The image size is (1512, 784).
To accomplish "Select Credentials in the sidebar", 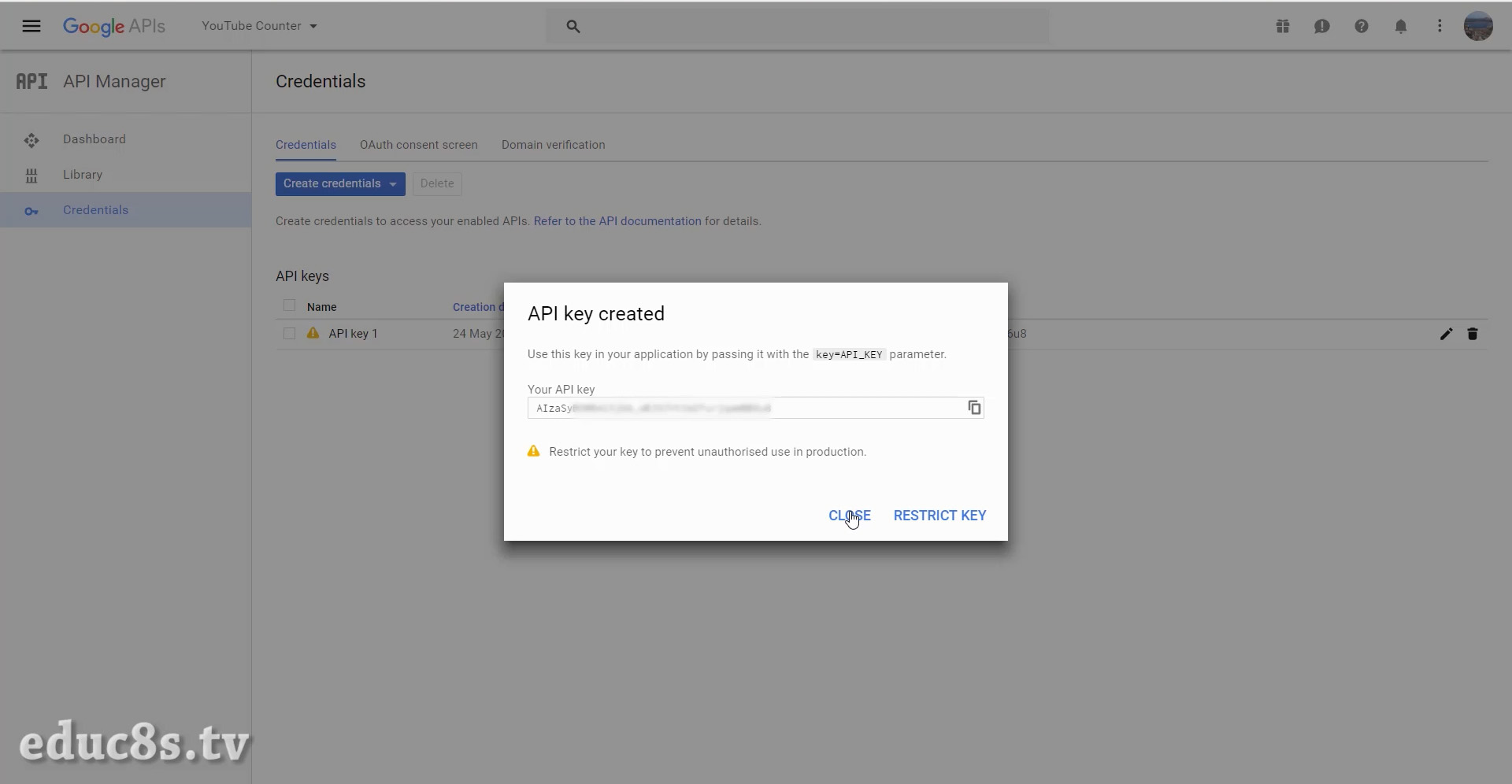I will pyautogui.click(x=126, y=210).
